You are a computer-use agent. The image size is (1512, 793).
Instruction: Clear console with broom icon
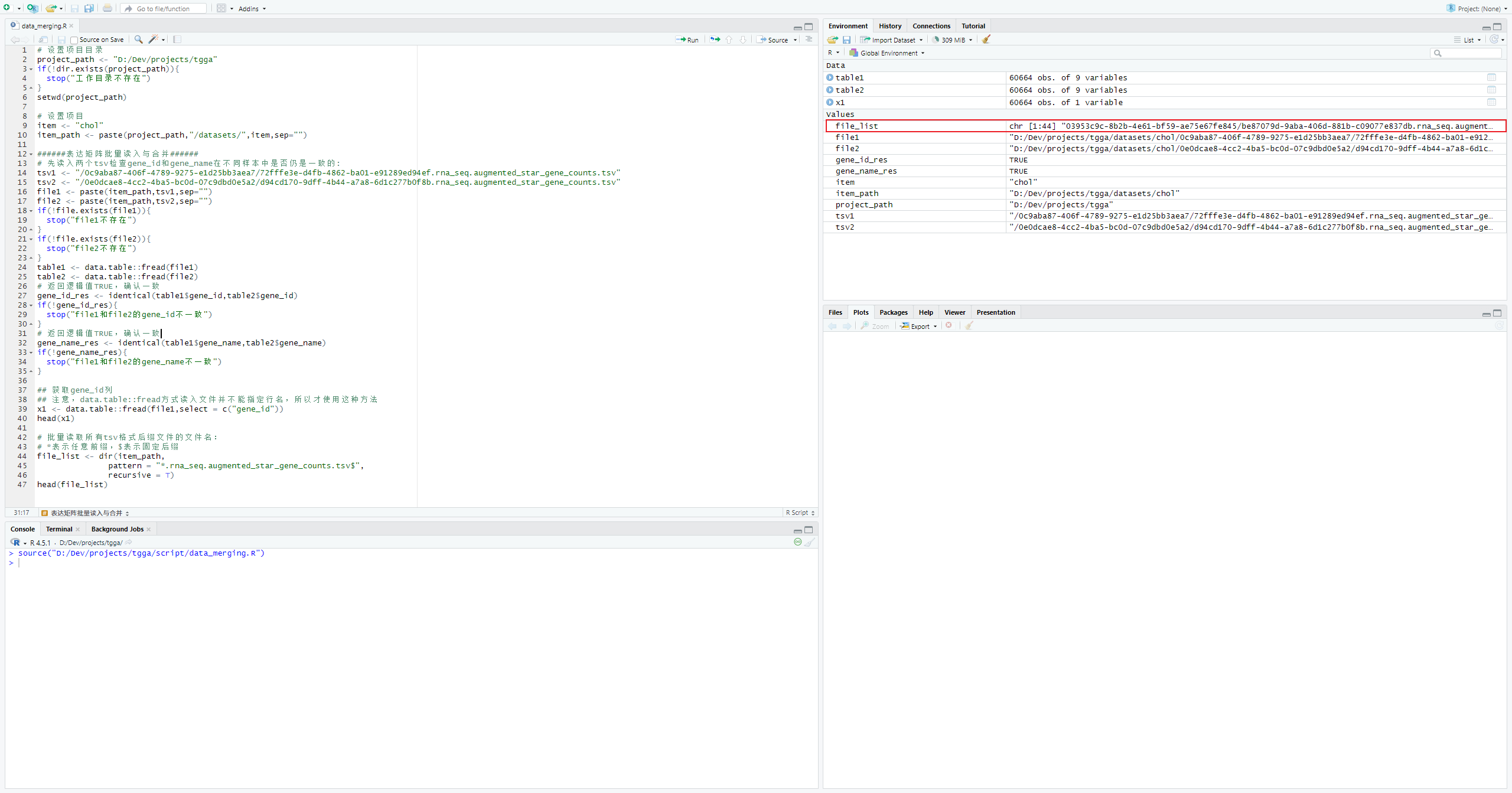point(810,542)
